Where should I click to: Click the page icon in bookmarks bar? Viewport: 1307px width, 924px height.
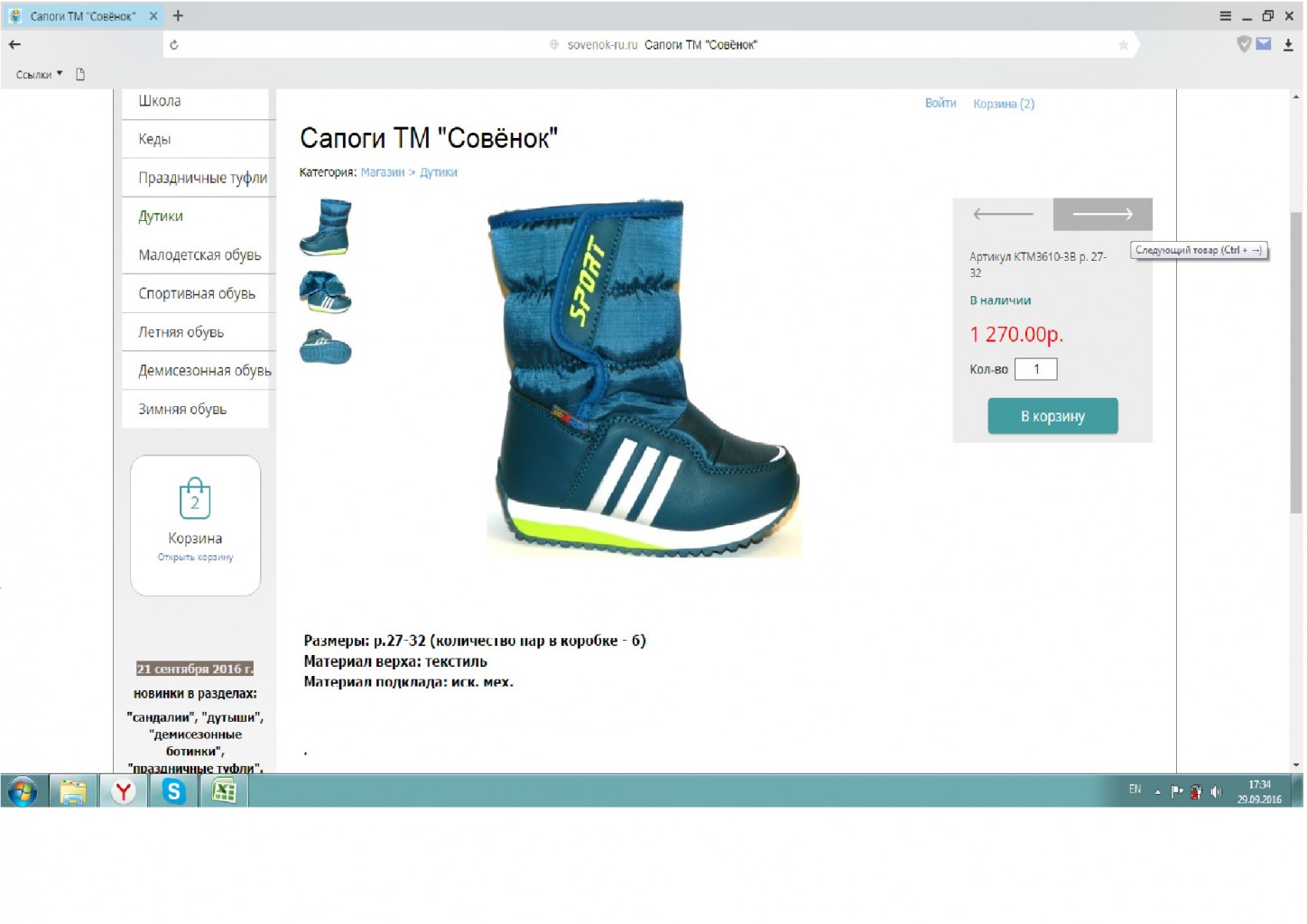point(80,74)
